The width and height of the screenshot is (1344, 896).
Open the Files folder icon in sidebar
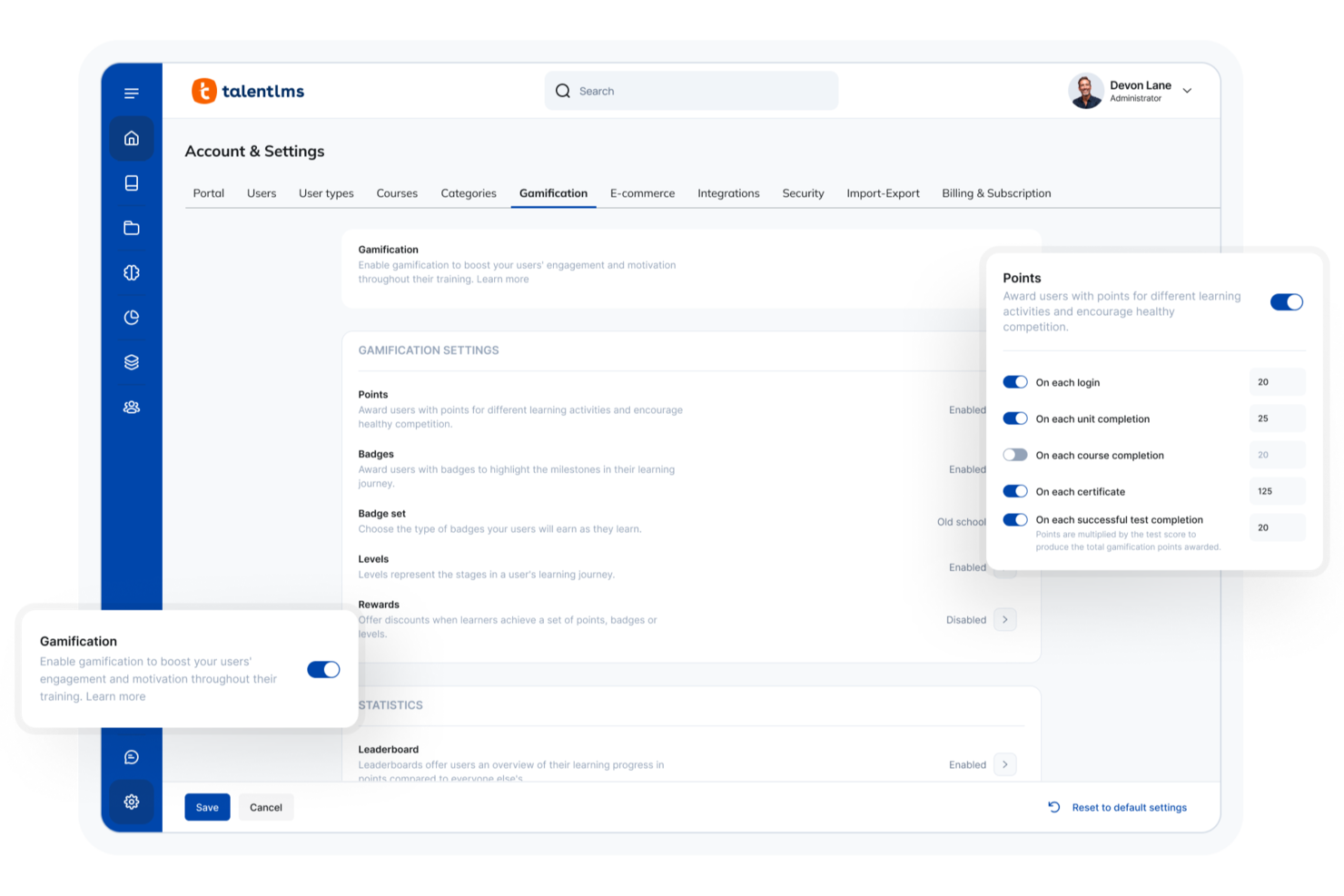coord(132,227)
